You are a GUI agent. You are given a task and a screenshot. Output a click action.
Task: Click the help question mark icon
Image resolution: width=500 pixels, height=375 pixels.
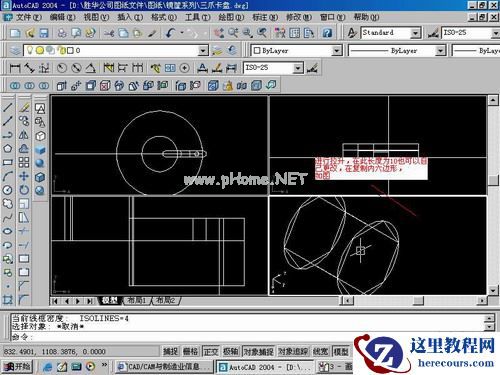[x=327, y=33]
